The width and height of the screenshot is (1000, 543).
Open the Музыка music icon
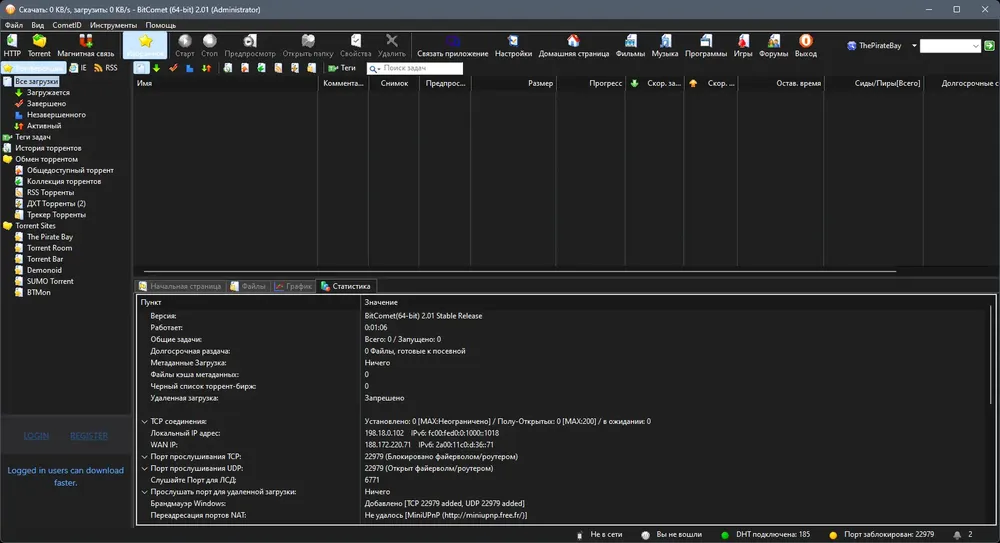pyautogui.click(x=665, y=45)
